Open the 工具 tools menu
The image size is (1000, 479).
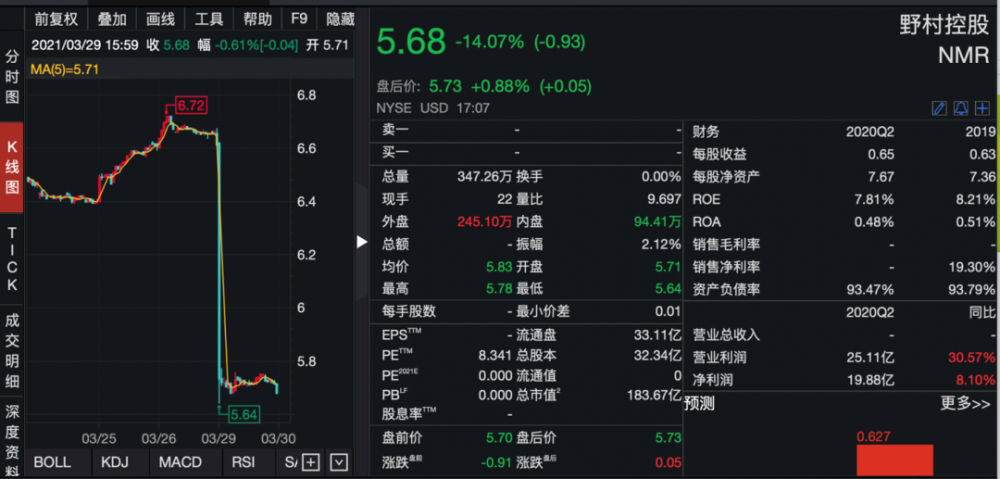point(209,19)
